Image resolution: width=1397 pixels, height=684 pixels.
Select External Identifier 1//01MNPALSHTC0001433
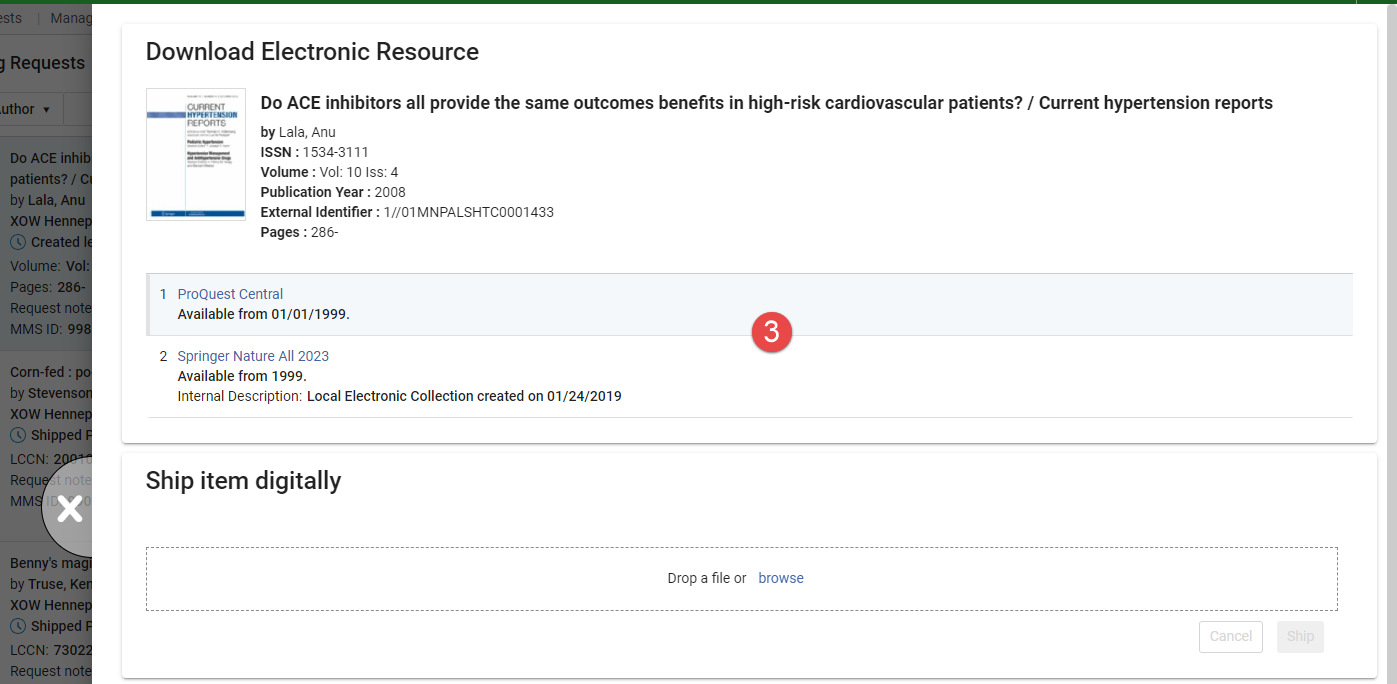(469, 212)
